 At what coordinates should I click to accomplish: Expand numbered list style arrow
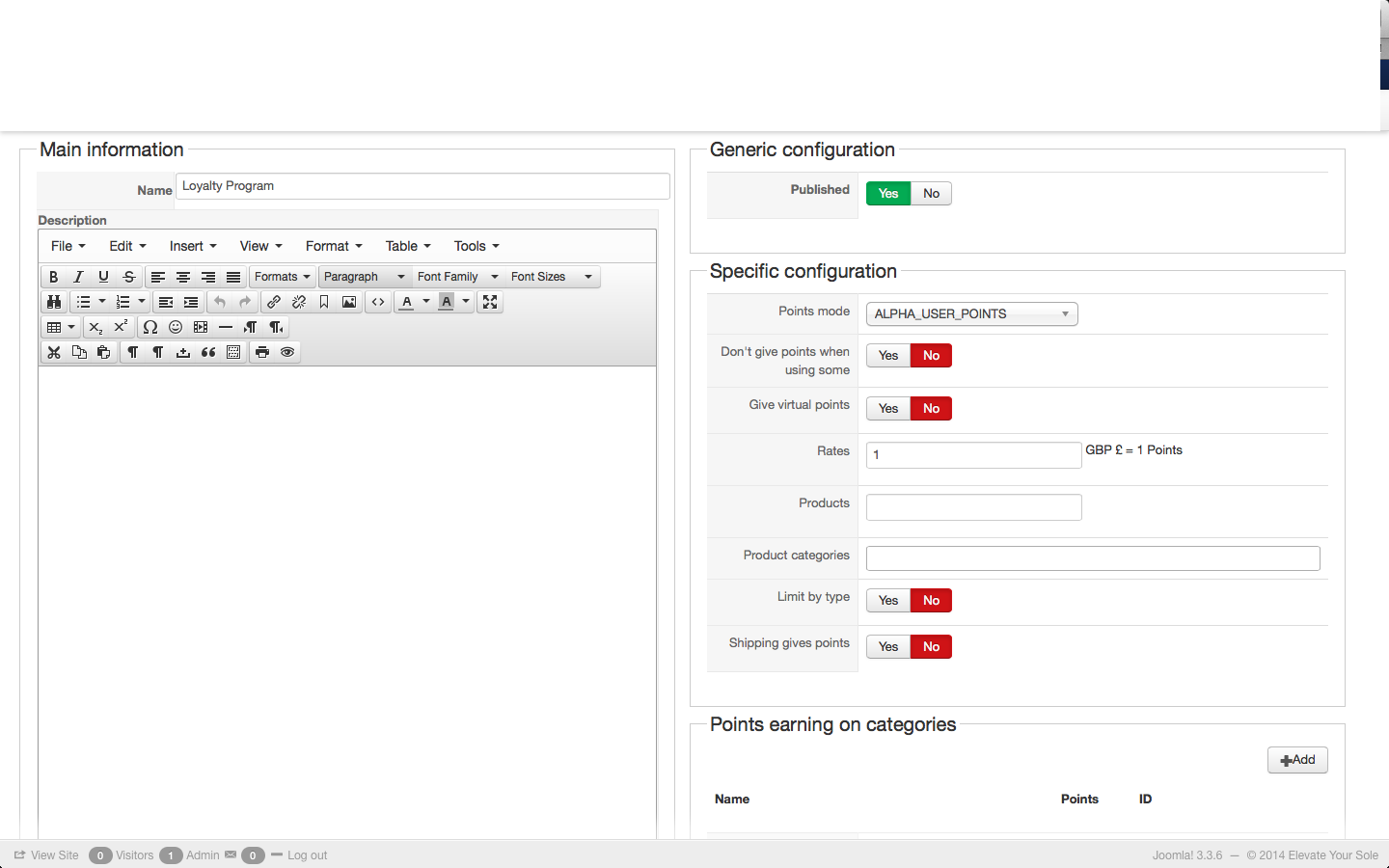point(142,302)
